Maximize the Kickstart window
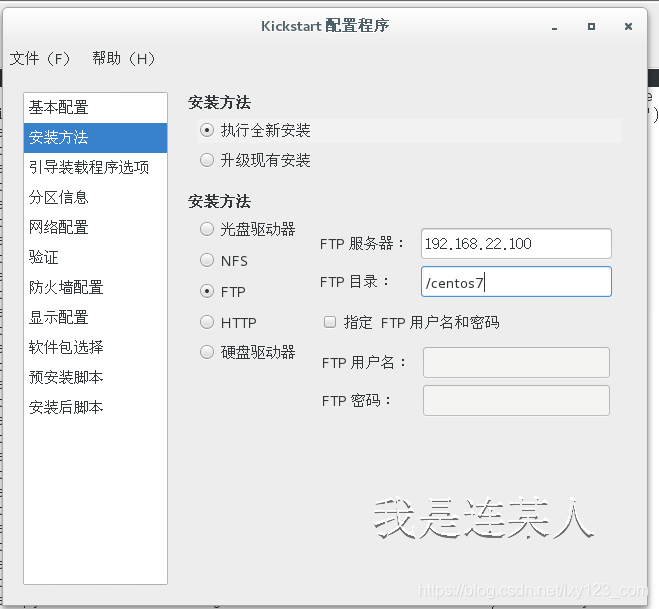 [x=591, y=26]
